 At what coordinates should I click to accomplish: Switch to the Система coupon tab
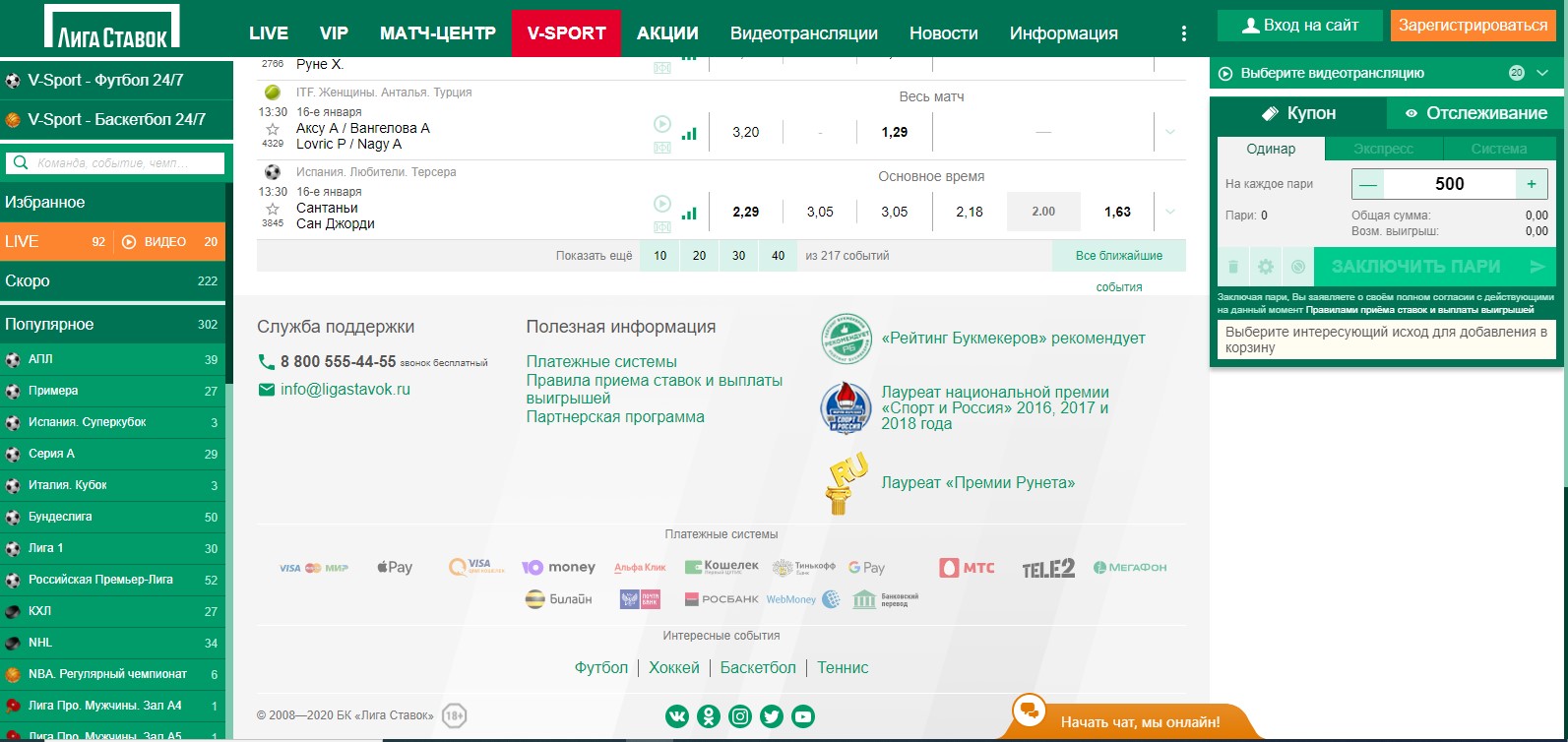pyautogui.click(x=1499, y=149)
